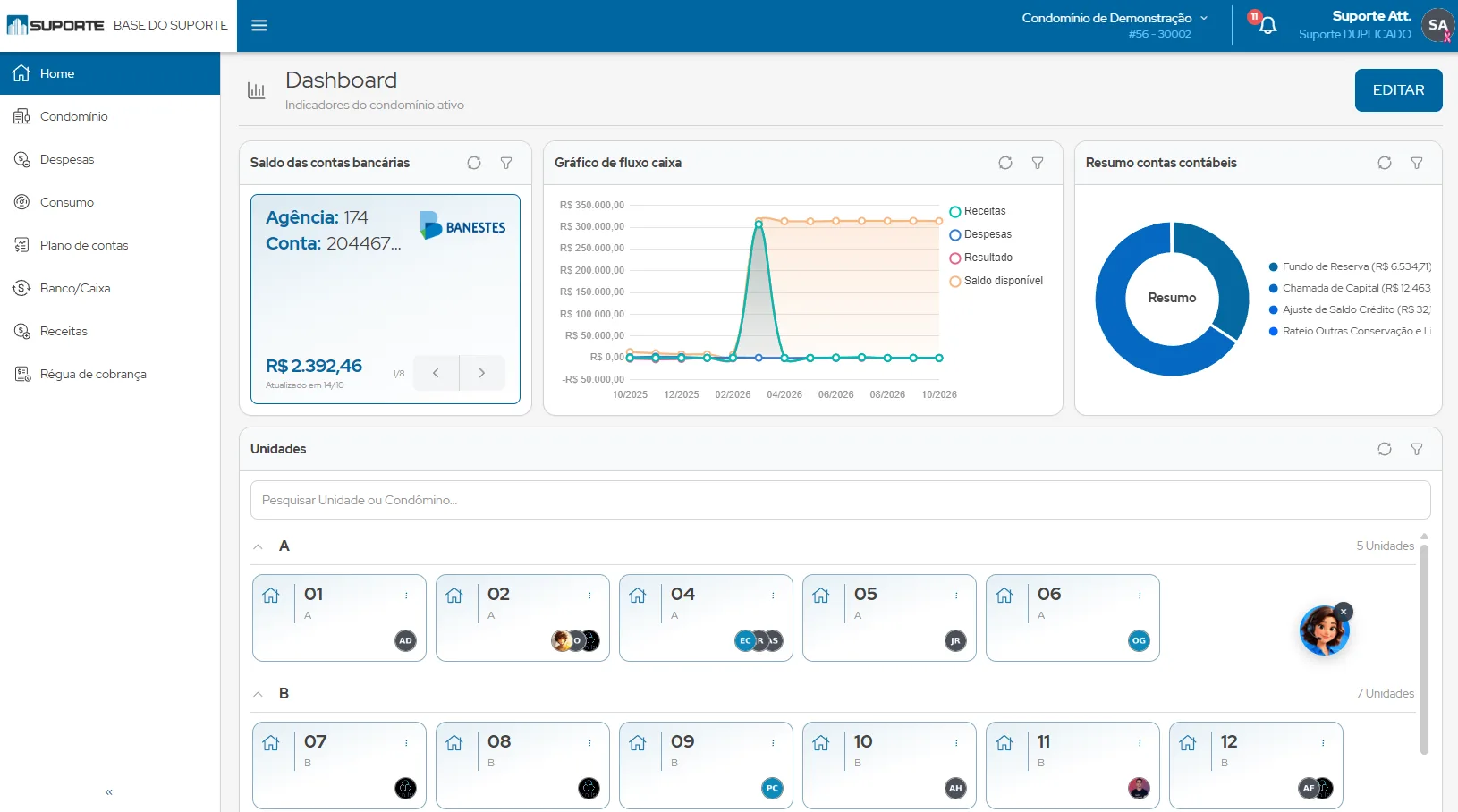Viewport: 1458px width, 812px height.
Task: Open Plano de contas in the sidebar
Action: point(110,245)
